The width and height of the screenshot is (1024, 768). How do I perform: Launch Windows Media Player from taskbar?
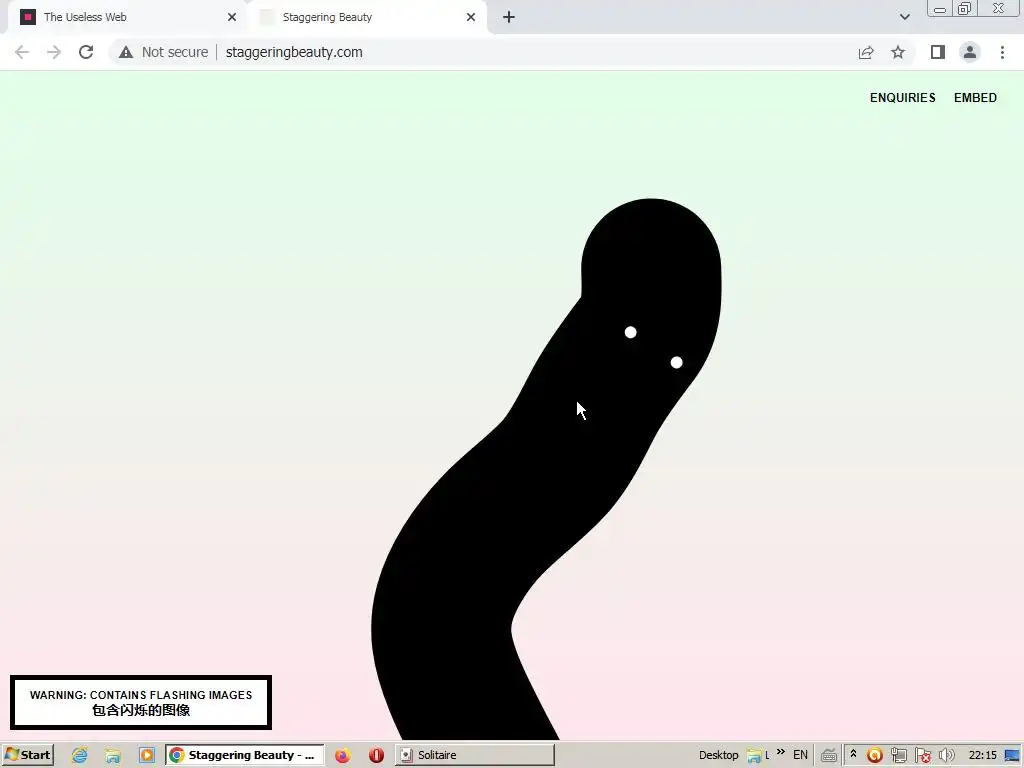coord(146,756)
